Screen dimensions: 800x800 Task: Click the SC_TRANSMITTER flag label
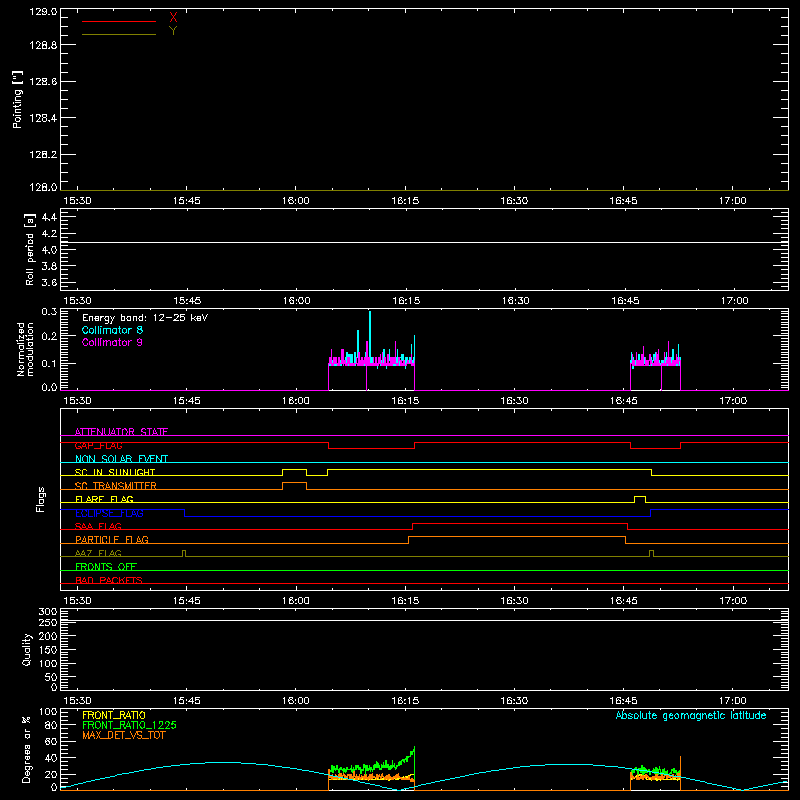point(115,486)
